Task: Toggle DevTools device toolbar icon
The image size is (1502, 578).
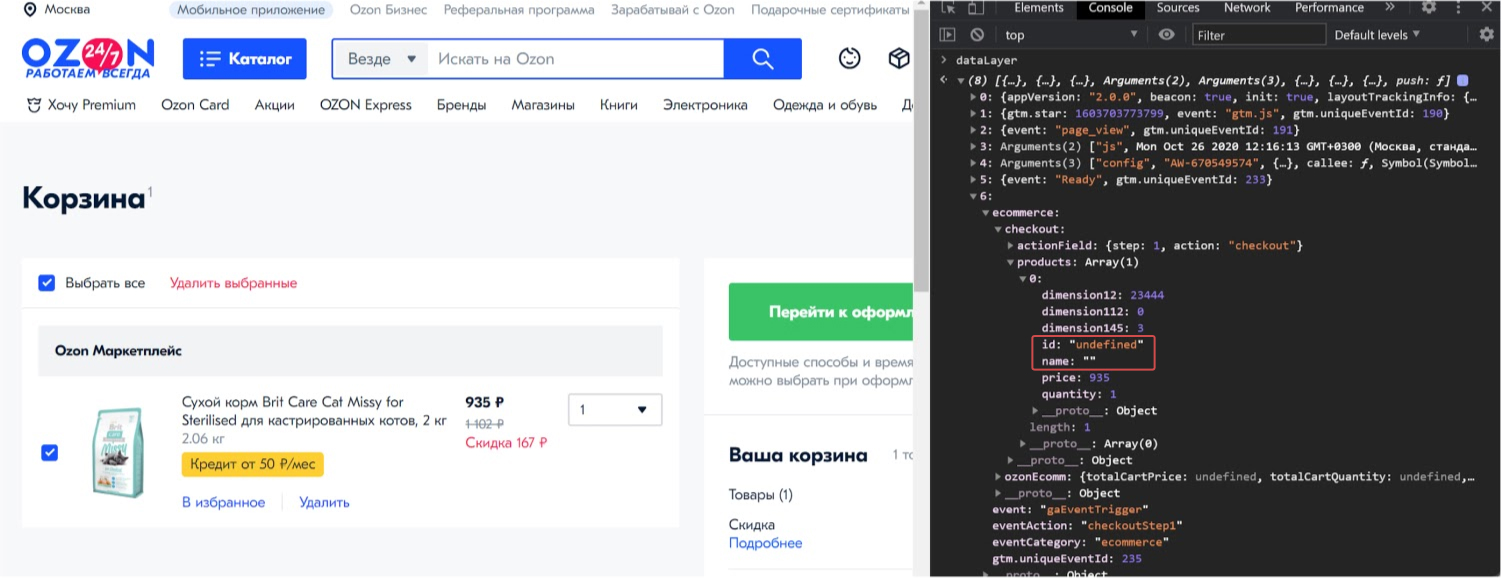Action: [975, 8]
